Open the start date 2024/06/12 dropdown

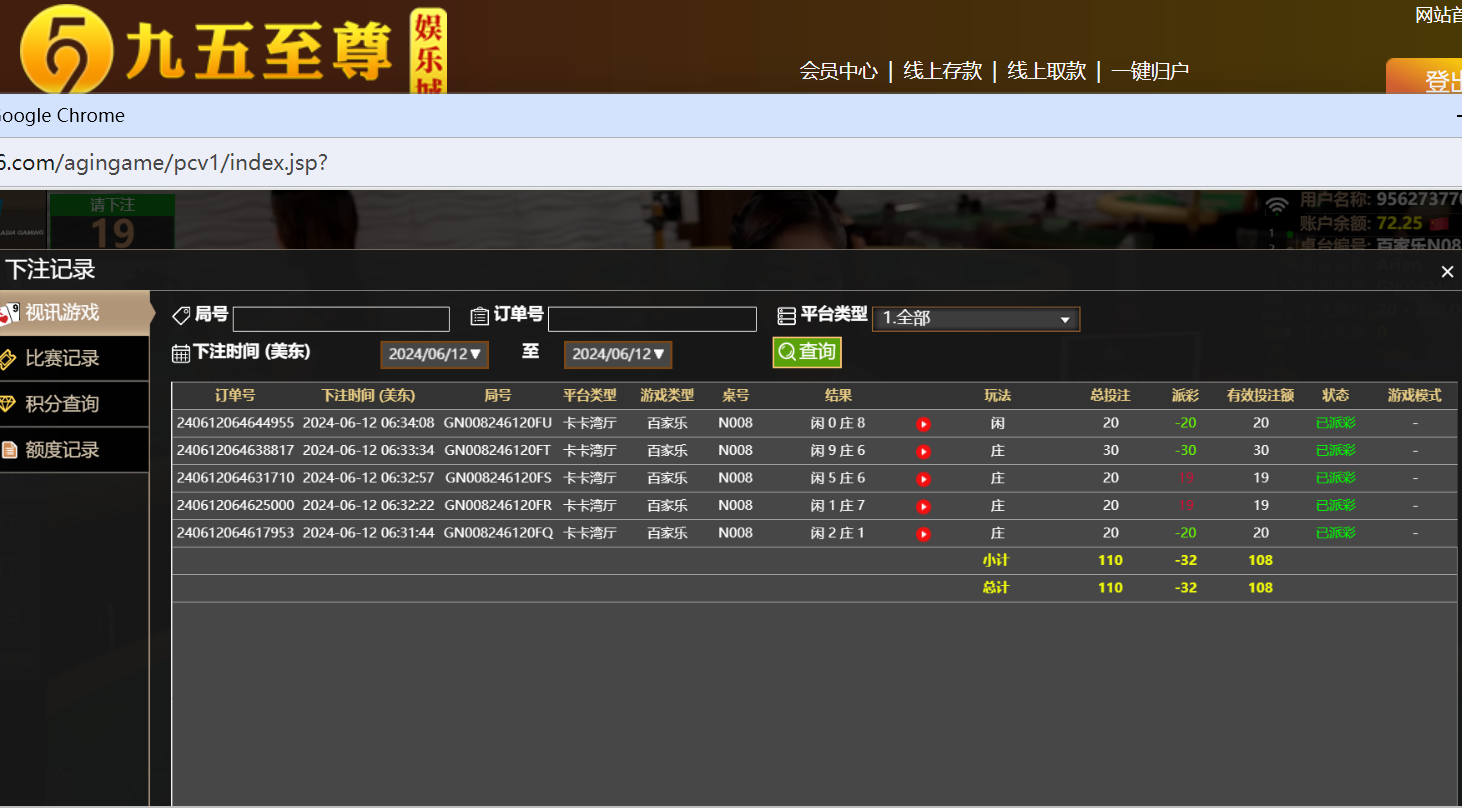(x=434, y=353)
